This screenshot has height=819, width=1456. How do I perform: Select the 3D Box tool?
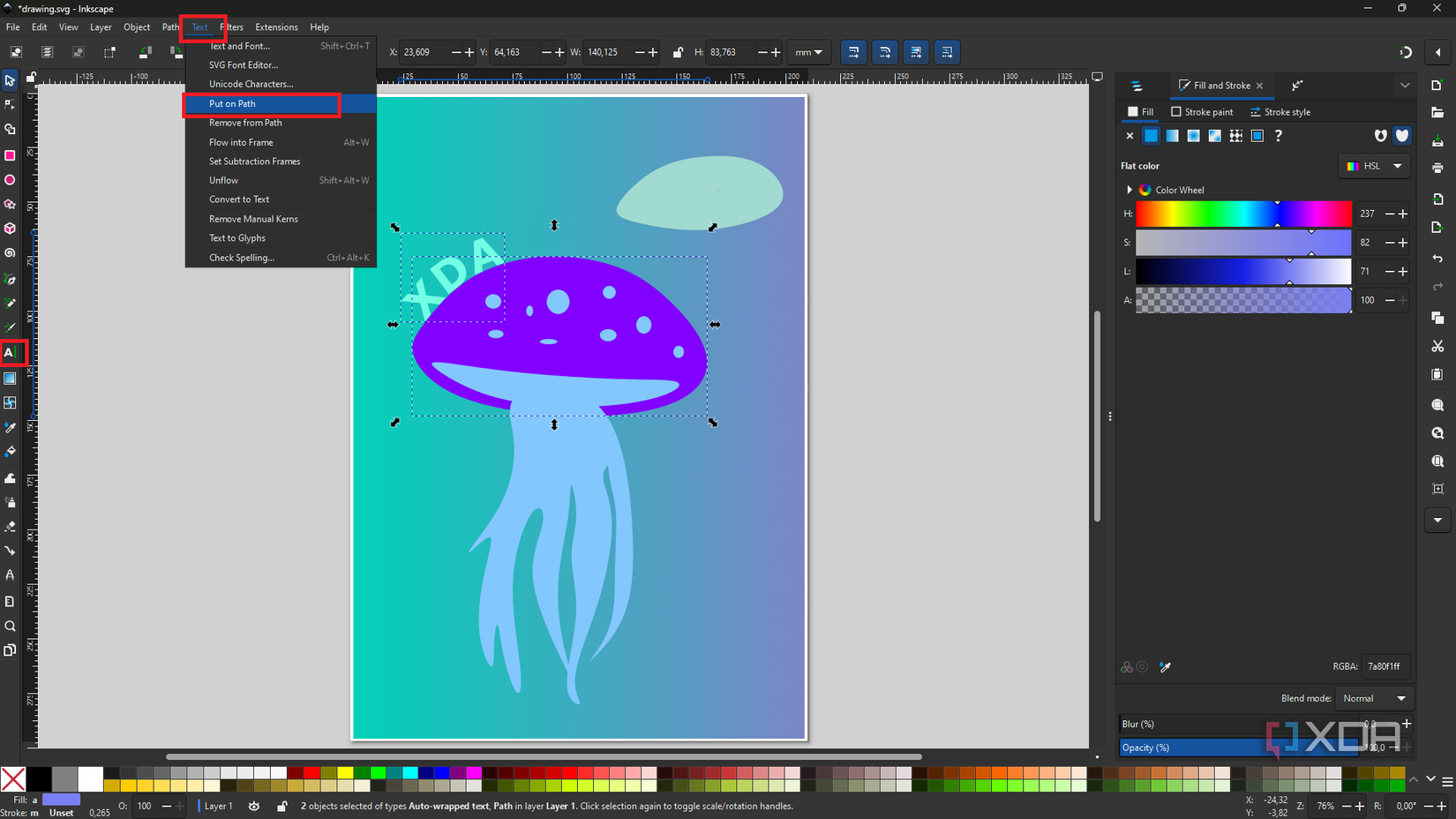[10, 228]
